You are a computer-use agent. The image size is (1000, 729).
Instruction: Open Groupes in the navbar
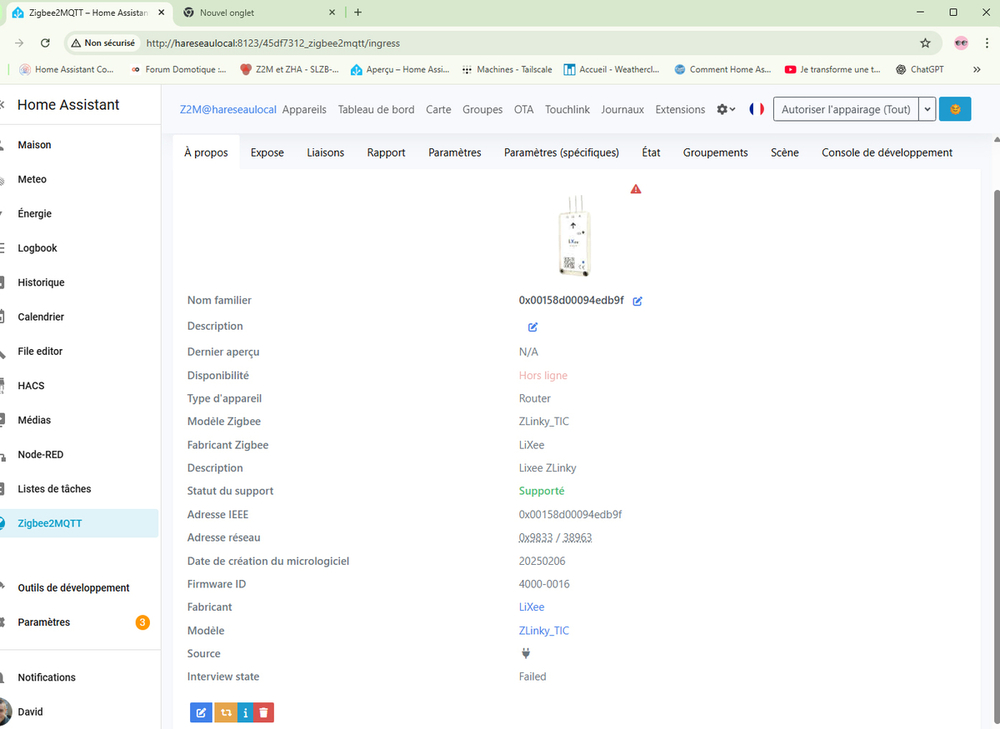coord(482,109)
